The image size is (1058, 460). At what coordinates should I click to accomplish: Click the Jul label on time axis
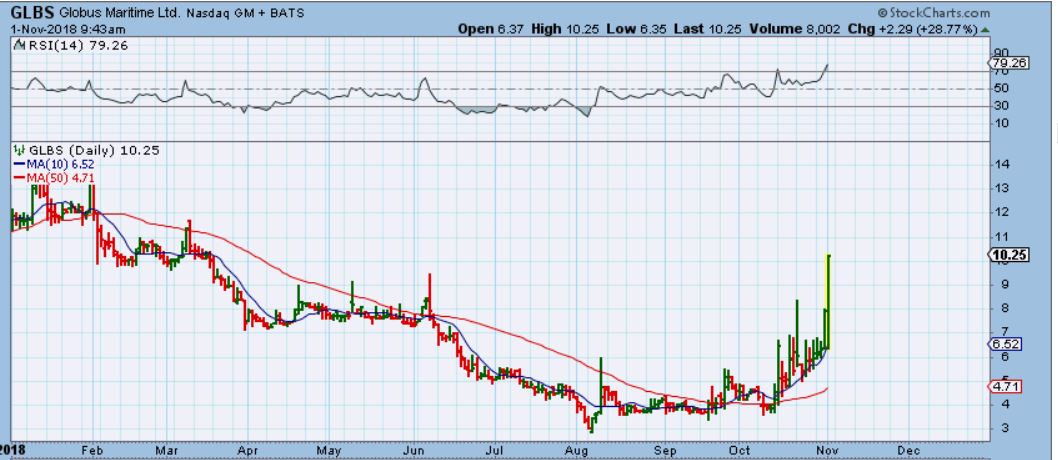click(496, 451)
